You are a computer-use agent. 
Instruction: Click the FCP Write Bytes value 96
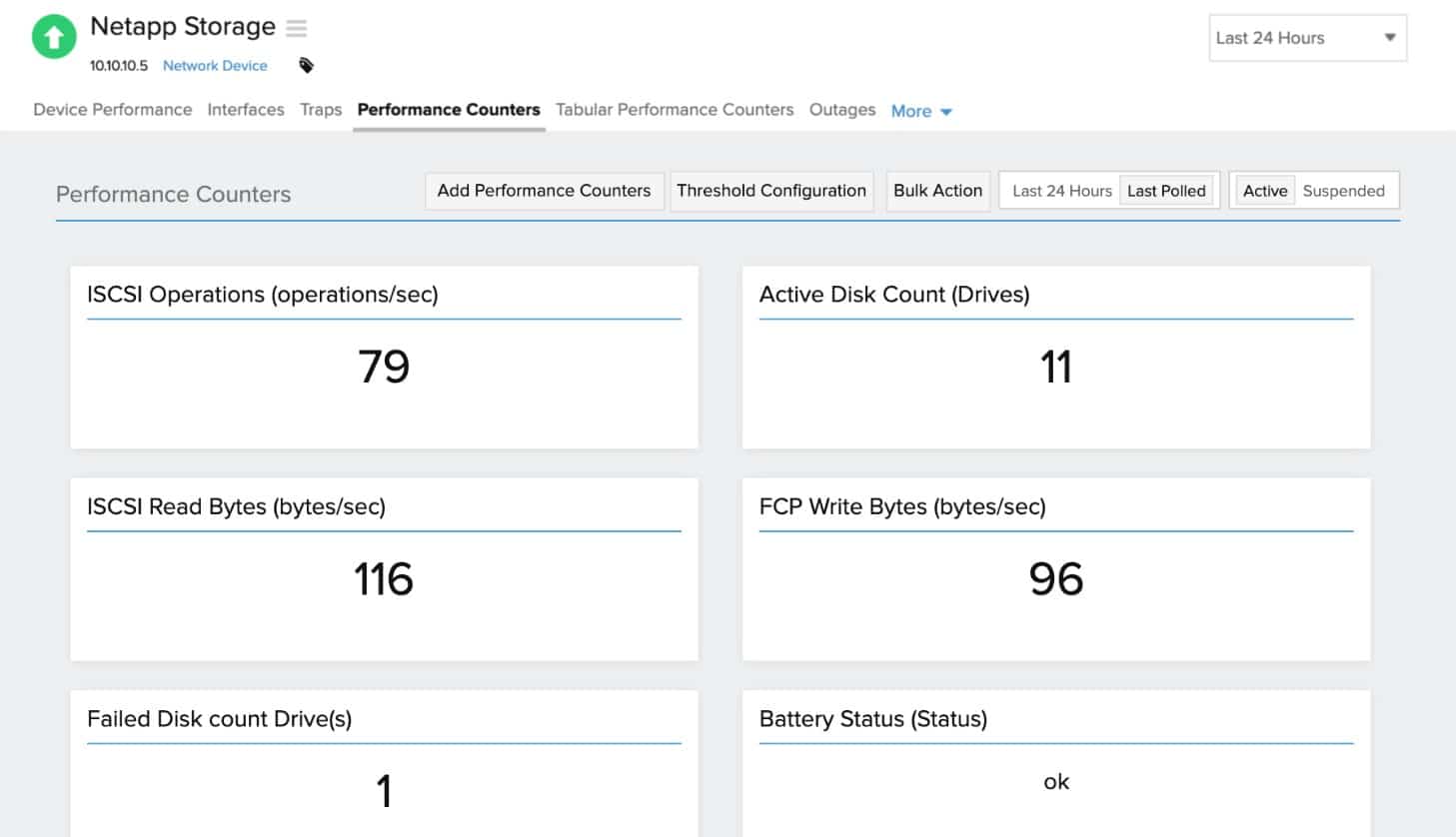1056,579
